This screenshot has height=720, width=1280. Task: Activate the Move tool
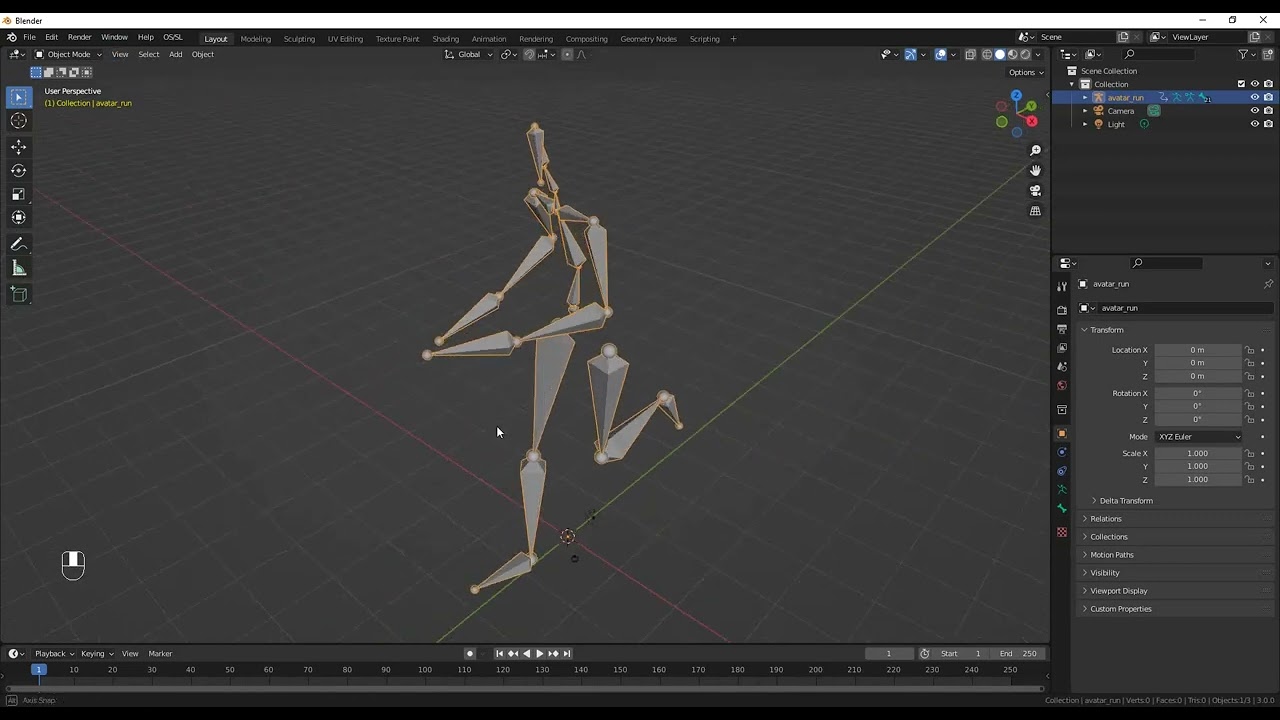tap(19, 147)
